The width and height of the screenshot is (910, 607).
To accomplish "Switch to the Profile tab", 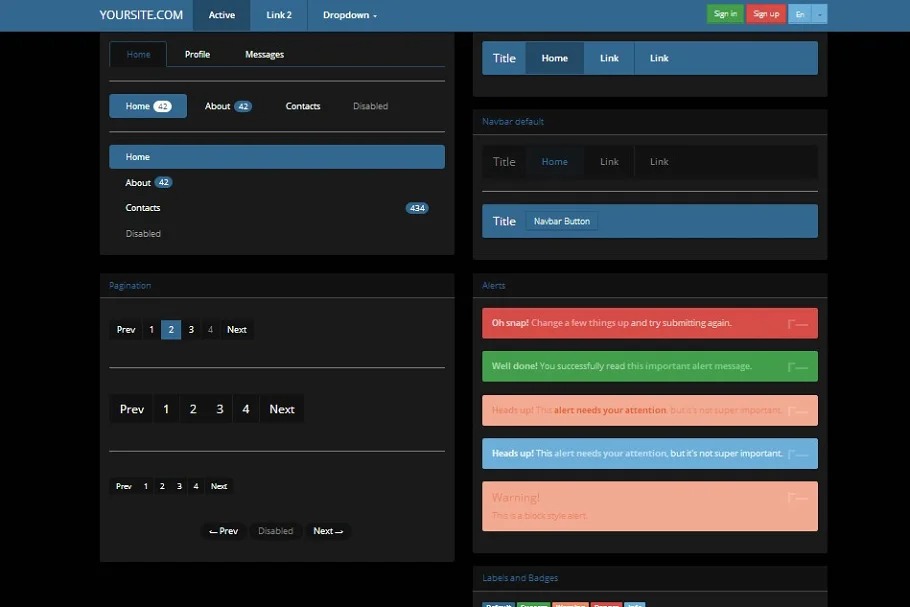I will (197, 54).
